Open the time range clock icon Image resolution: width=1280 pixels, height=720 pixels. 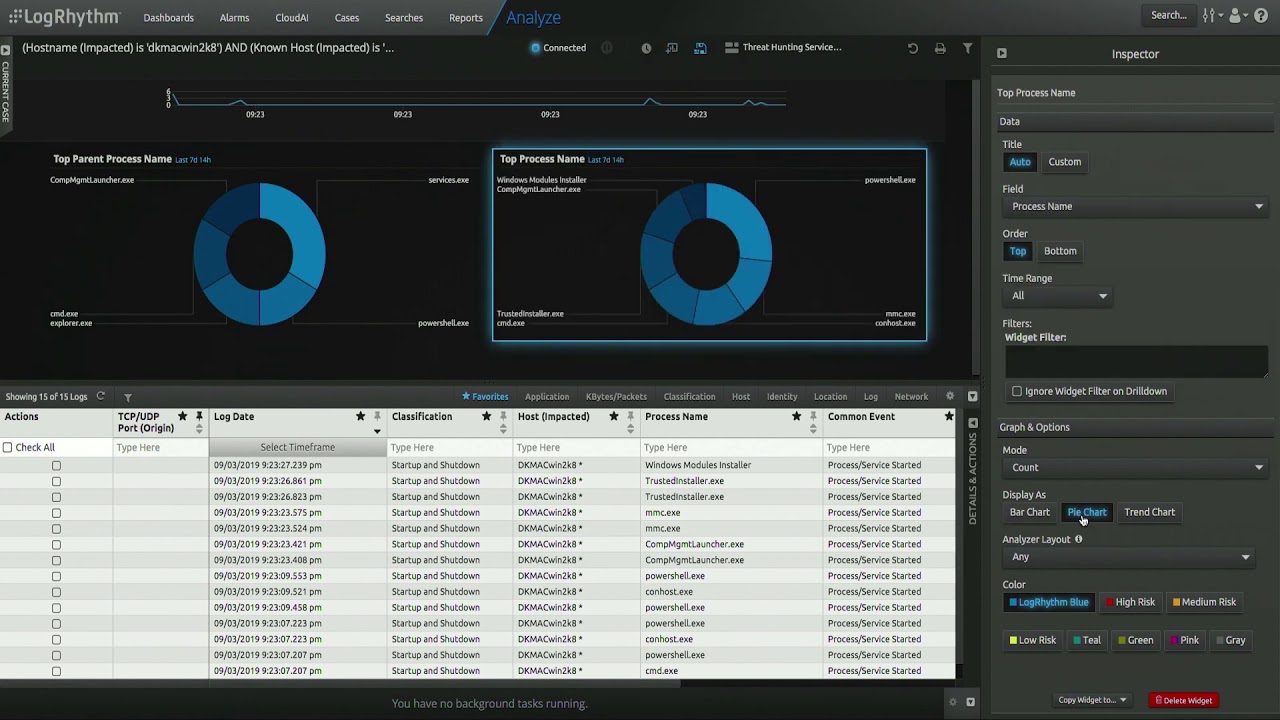[646, 48]
